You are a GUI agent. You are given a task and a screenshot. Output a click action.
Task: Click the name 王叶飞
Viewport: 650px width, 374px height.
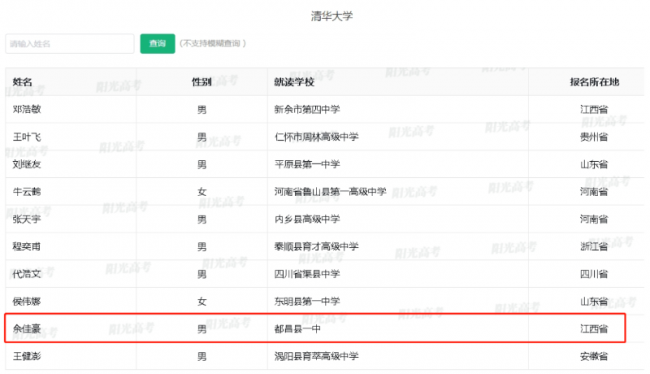point(27,137)
